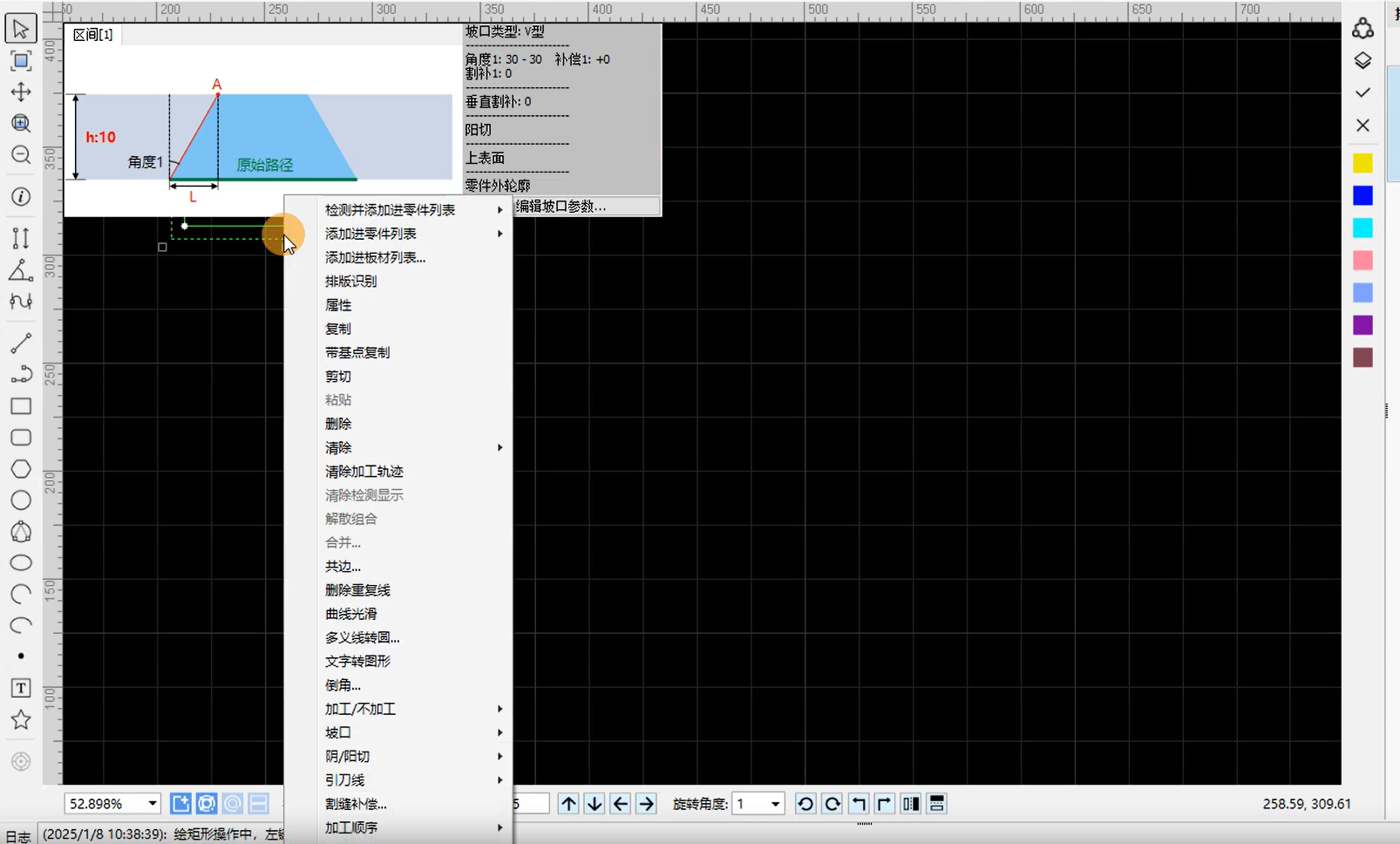This screenshot has height=844, width=1400.
Task: Choose the pan move tool
Action: click(x=21, y=92)
